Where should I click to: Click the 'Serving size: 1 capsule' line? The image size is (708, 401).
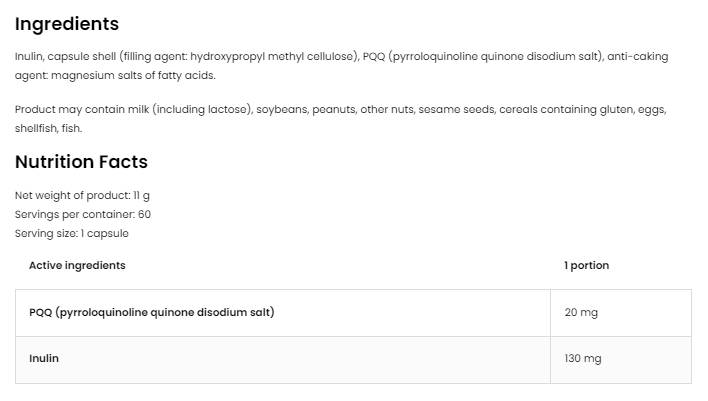(72, 233)
